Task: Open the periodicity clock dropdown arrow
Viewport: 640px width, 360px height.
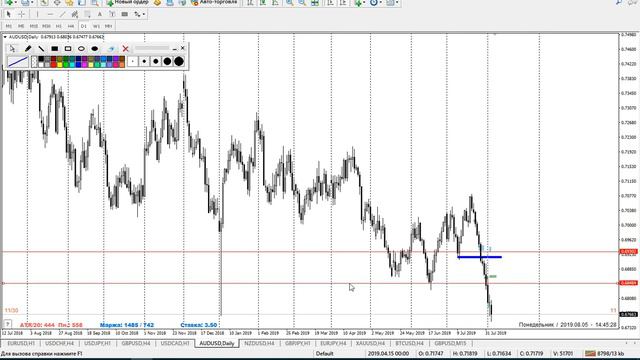Action: pyautogui.click(x=380, y=2)
